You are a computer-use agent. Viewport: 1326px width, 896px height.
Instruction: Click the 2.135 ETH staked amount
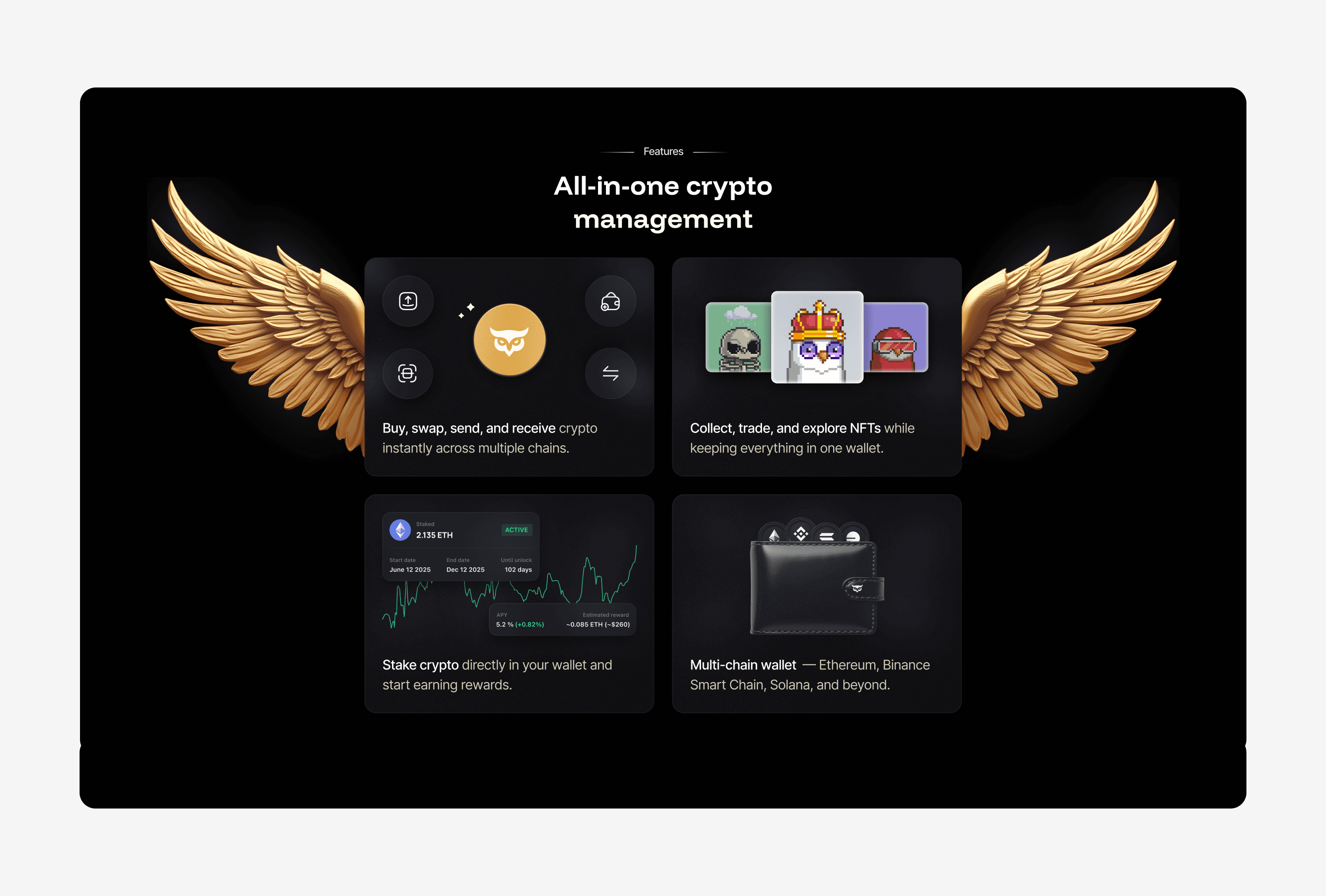click(434, 535)
